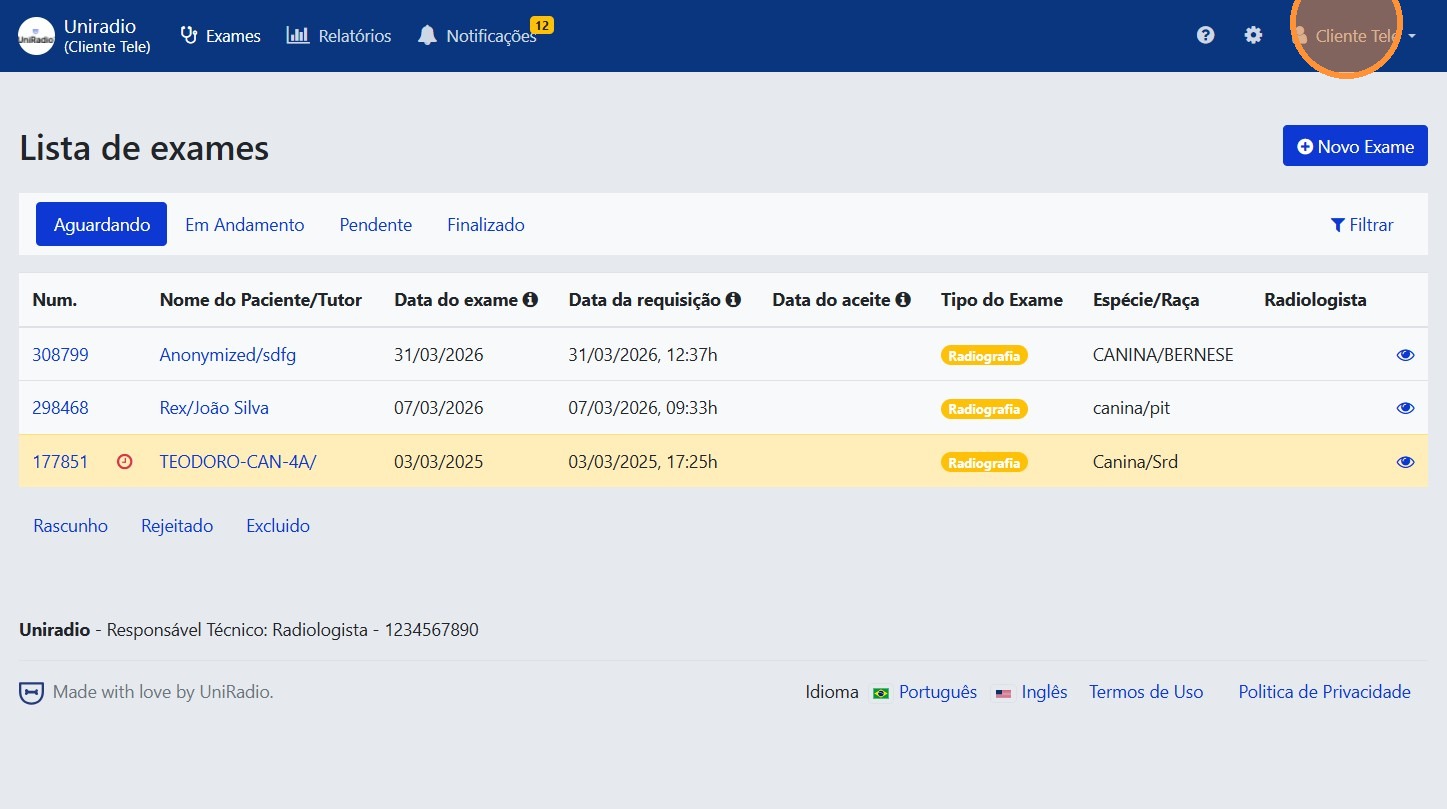View exam 308799 via eye icon

coord(1405,355)
